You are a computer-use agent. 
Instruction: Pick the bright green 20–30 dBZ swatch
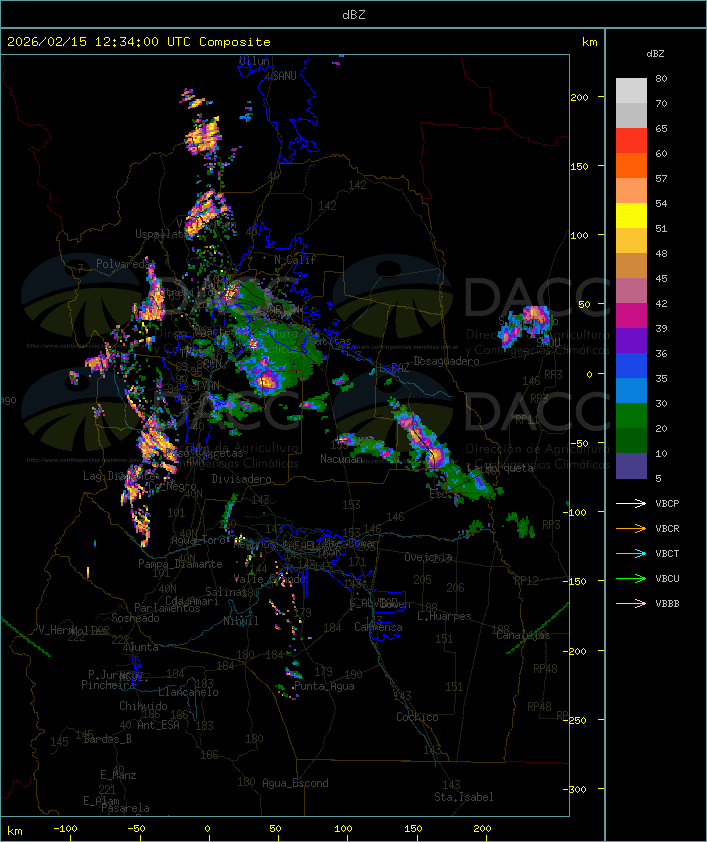(631, 416)
